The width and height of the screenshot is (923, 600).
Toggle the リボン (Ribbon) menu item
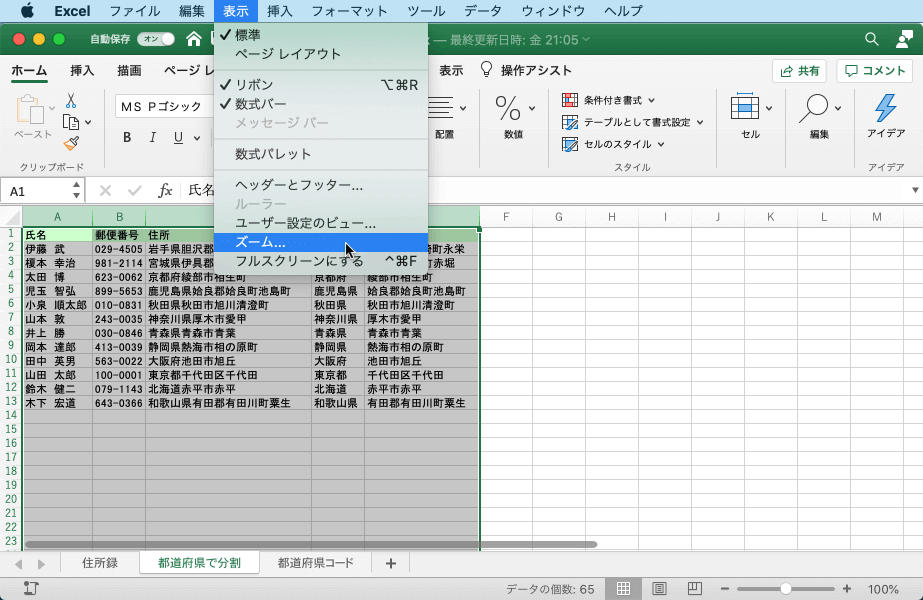[321, 85]
